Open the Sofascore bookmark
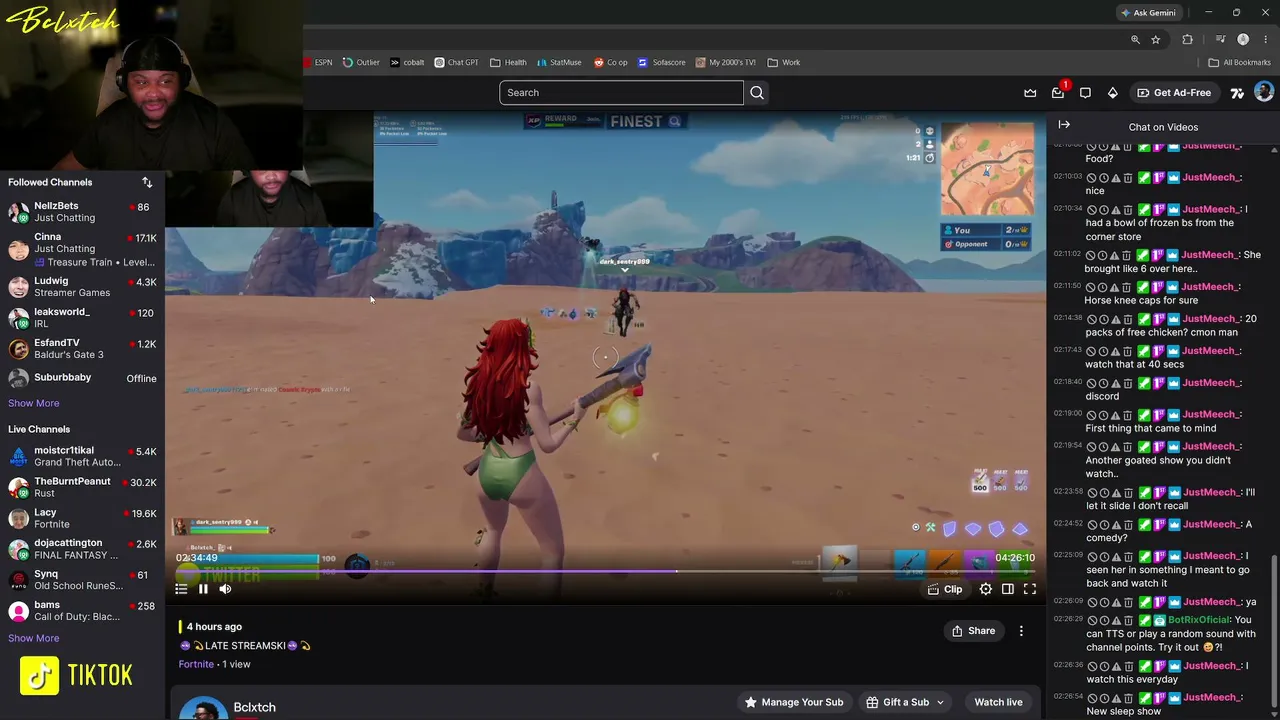Viewport: 1280px width, 720px height. [662, 62]
